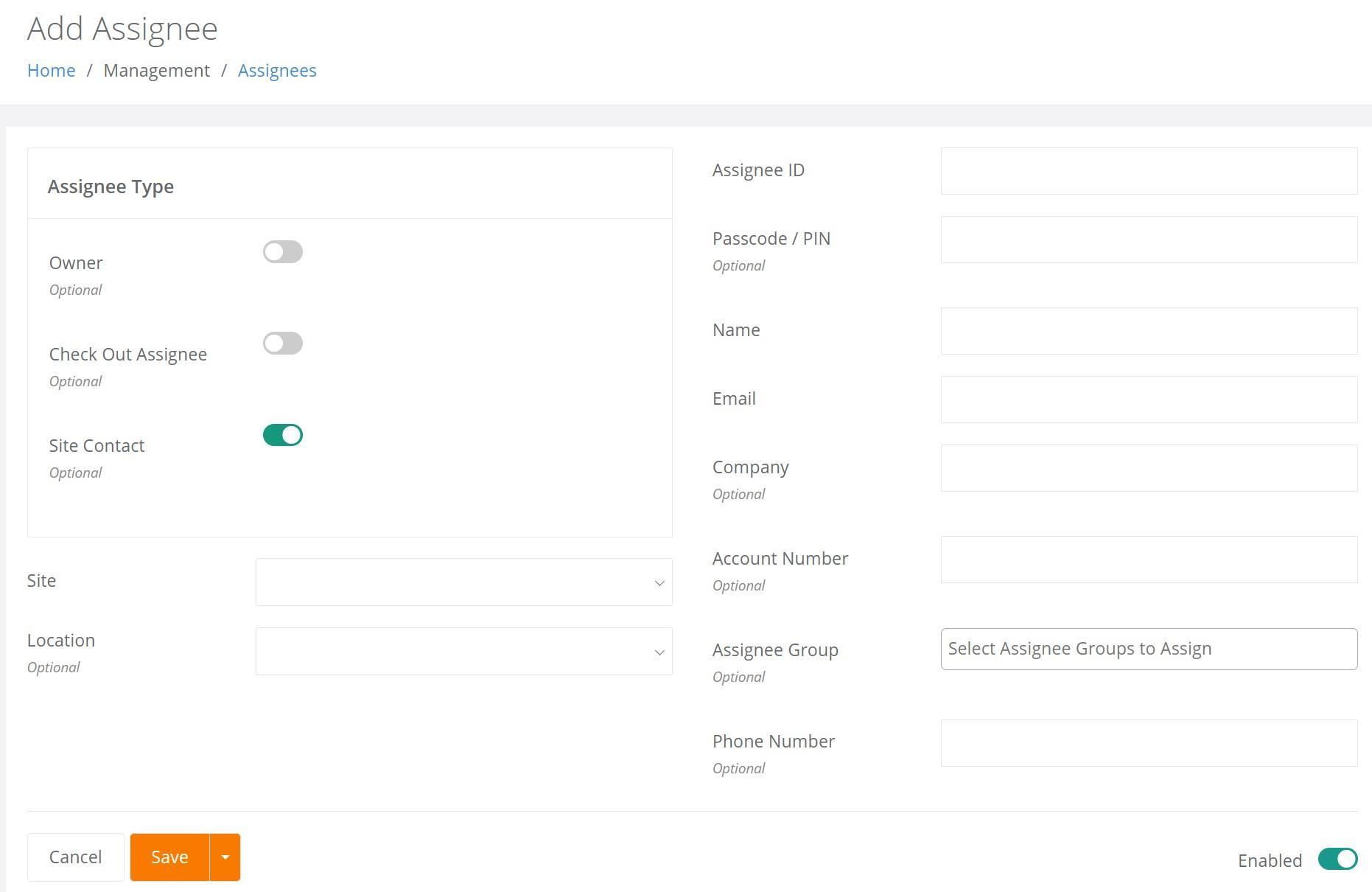Open the Save button's dropdown arrow
This screenshot has height=892, width=1372.
coord(225,857)
